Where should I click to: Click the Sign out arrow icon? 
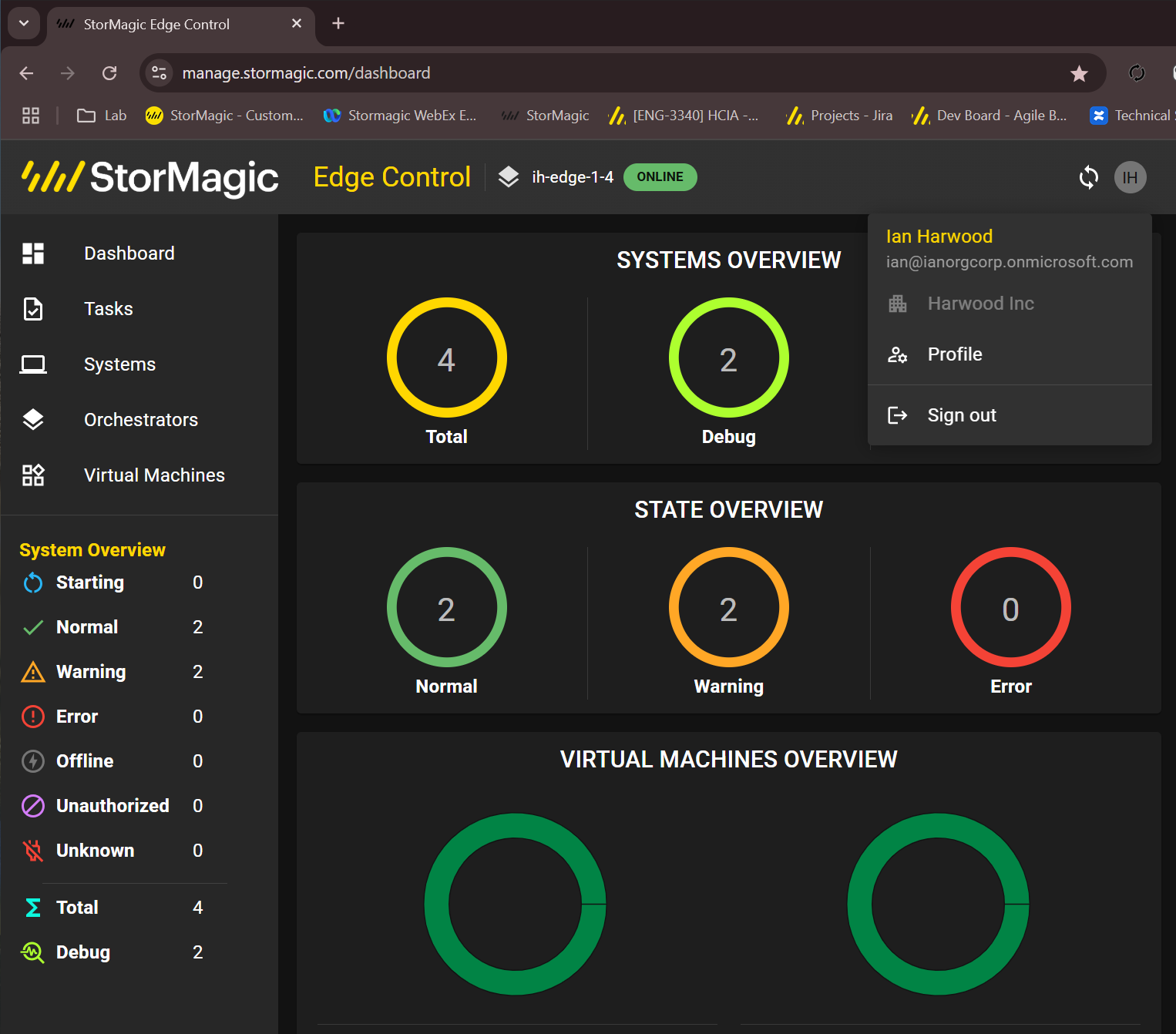coord(898,415)
